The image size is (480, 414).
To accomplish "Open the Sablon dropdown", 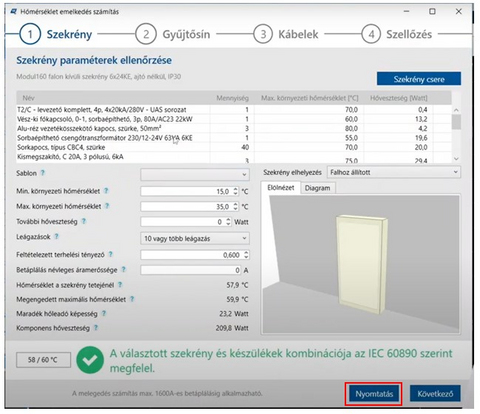I will 195,174.
